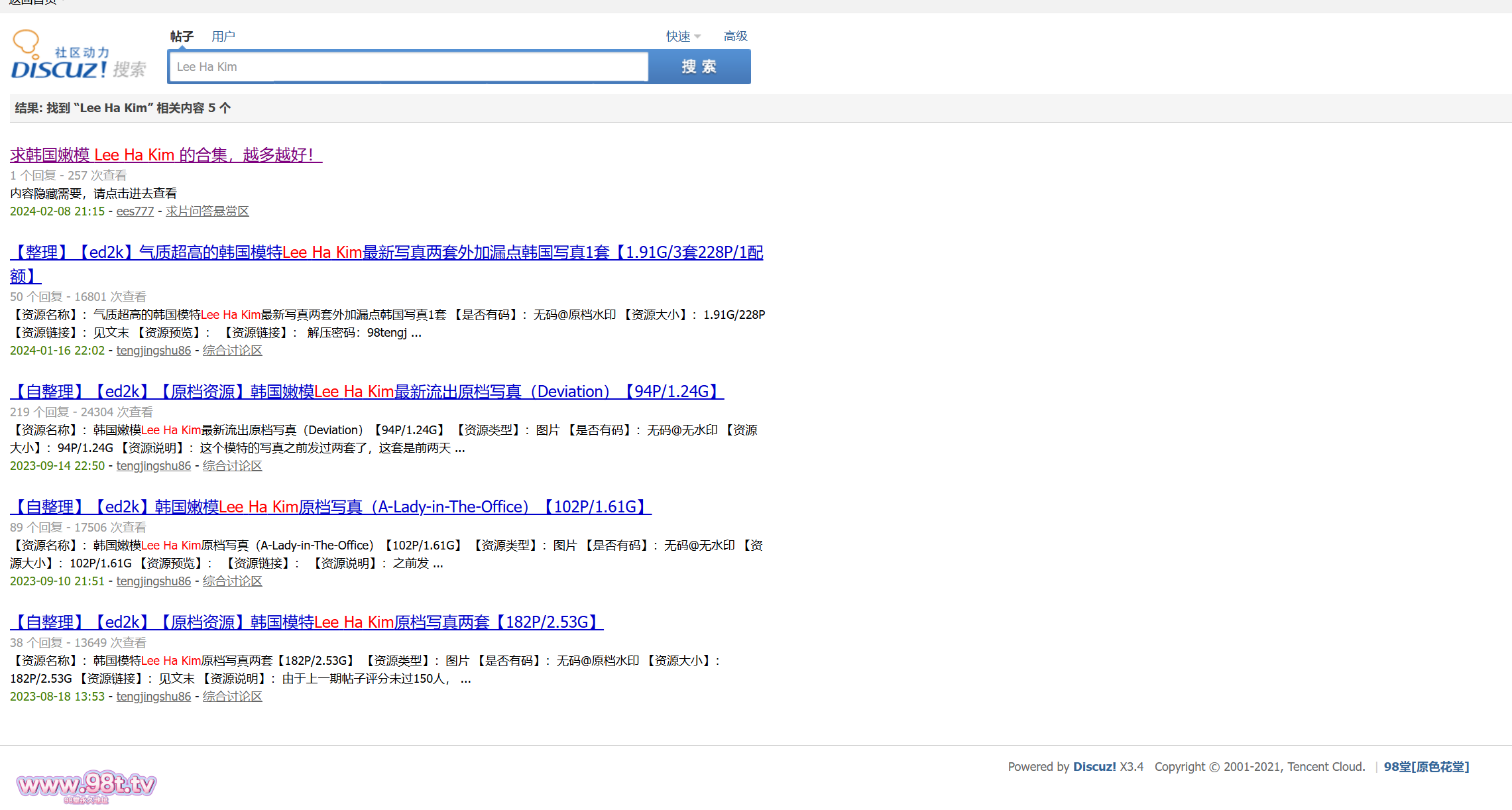The width and height of the screenshot is (1512, 810).
Task: Open the Deviation 94P/1.24G result title
Action: (x=367, y=391)
